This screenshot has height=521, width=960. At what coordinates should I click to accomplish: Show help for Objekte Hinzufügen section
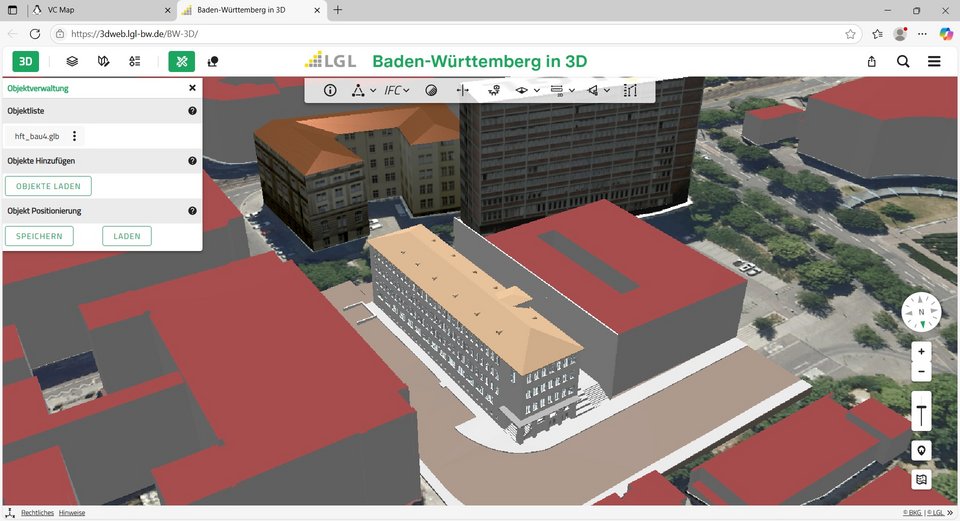coord(192,160)
